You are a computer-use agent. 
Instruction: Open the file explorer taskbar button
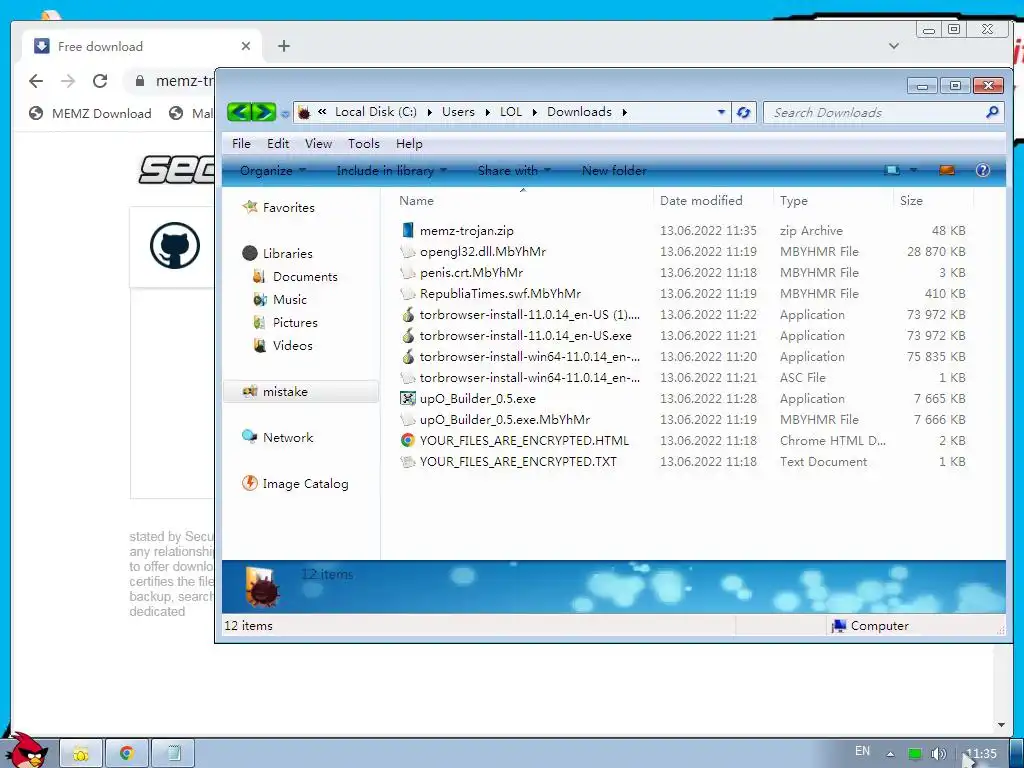(x=81, y=753)
